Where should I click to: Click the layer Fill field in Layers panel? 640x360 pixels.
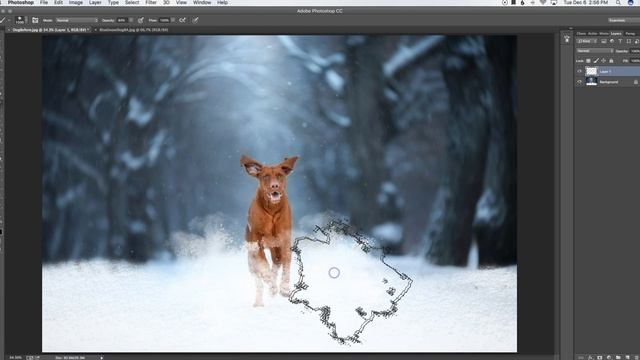[x=635, y=60]
